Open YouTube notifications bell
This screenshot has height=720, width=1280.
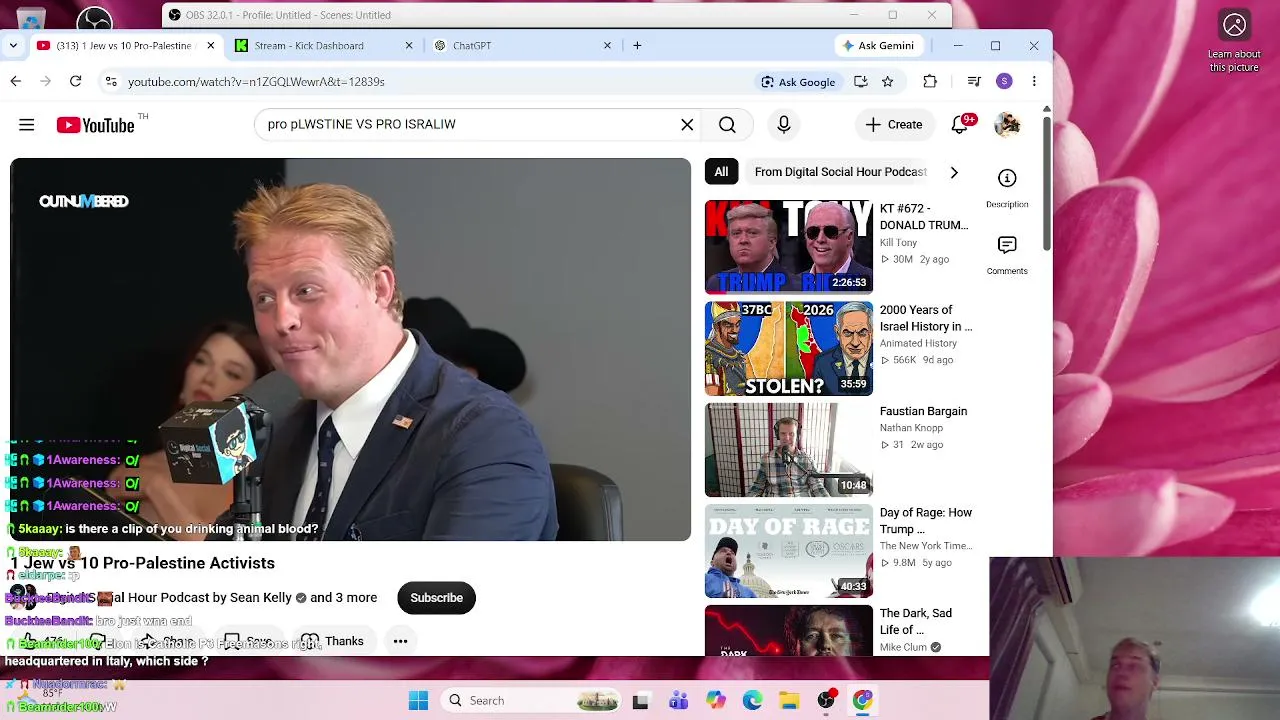960,124
